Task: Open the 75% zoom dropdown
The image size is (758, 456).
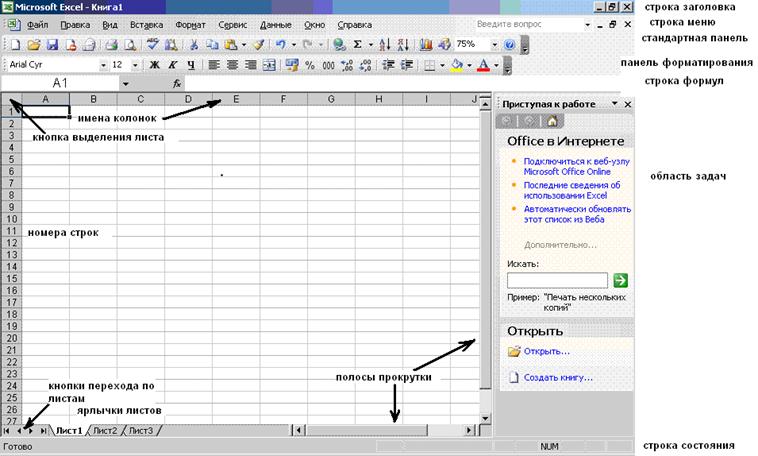Action: point(495,44)
